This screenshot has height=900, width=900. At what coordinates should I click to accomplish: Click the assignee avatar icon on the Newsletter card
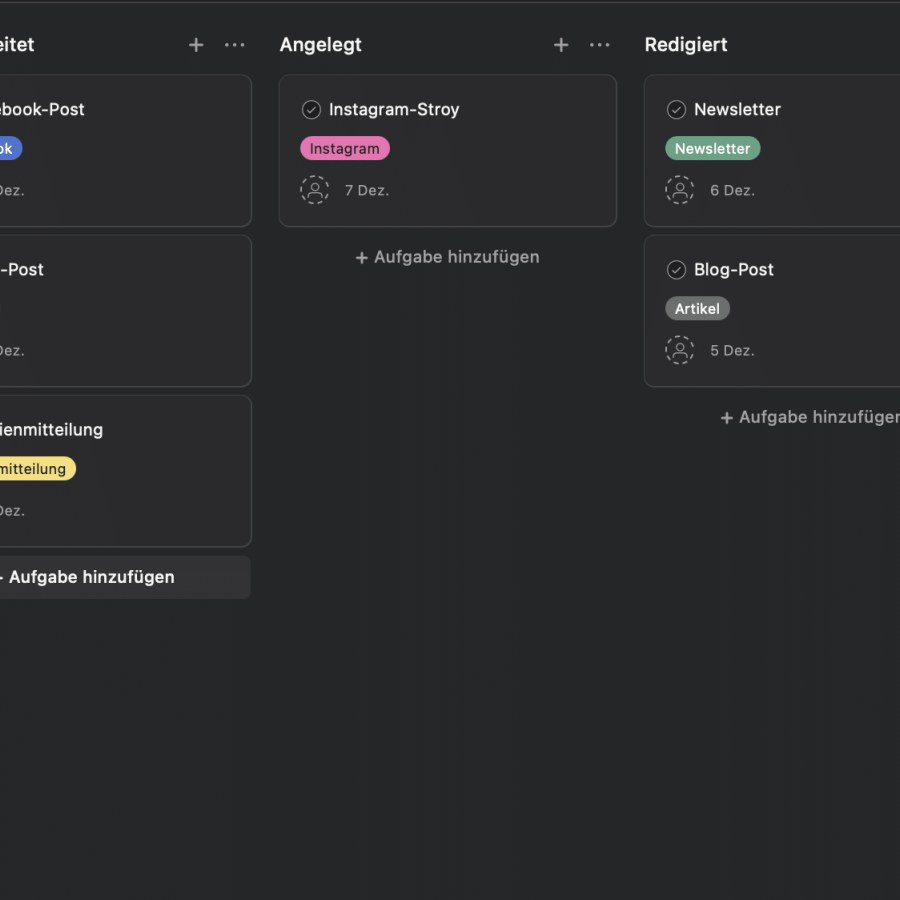pyautogui.click(x=680, y=190)
